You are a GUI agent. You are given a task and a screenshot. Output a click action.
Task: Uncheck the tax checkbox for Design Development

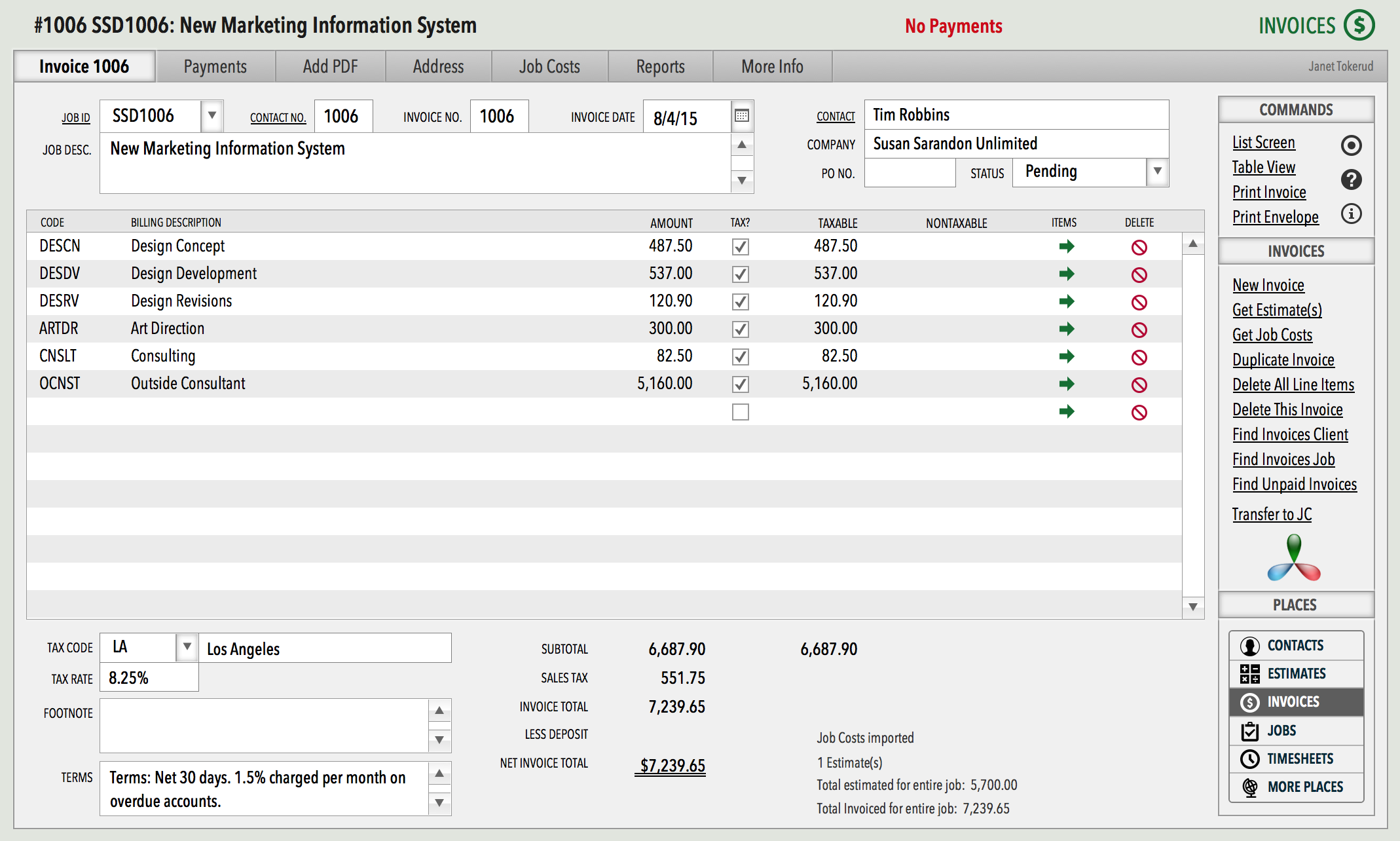point(740,274)
